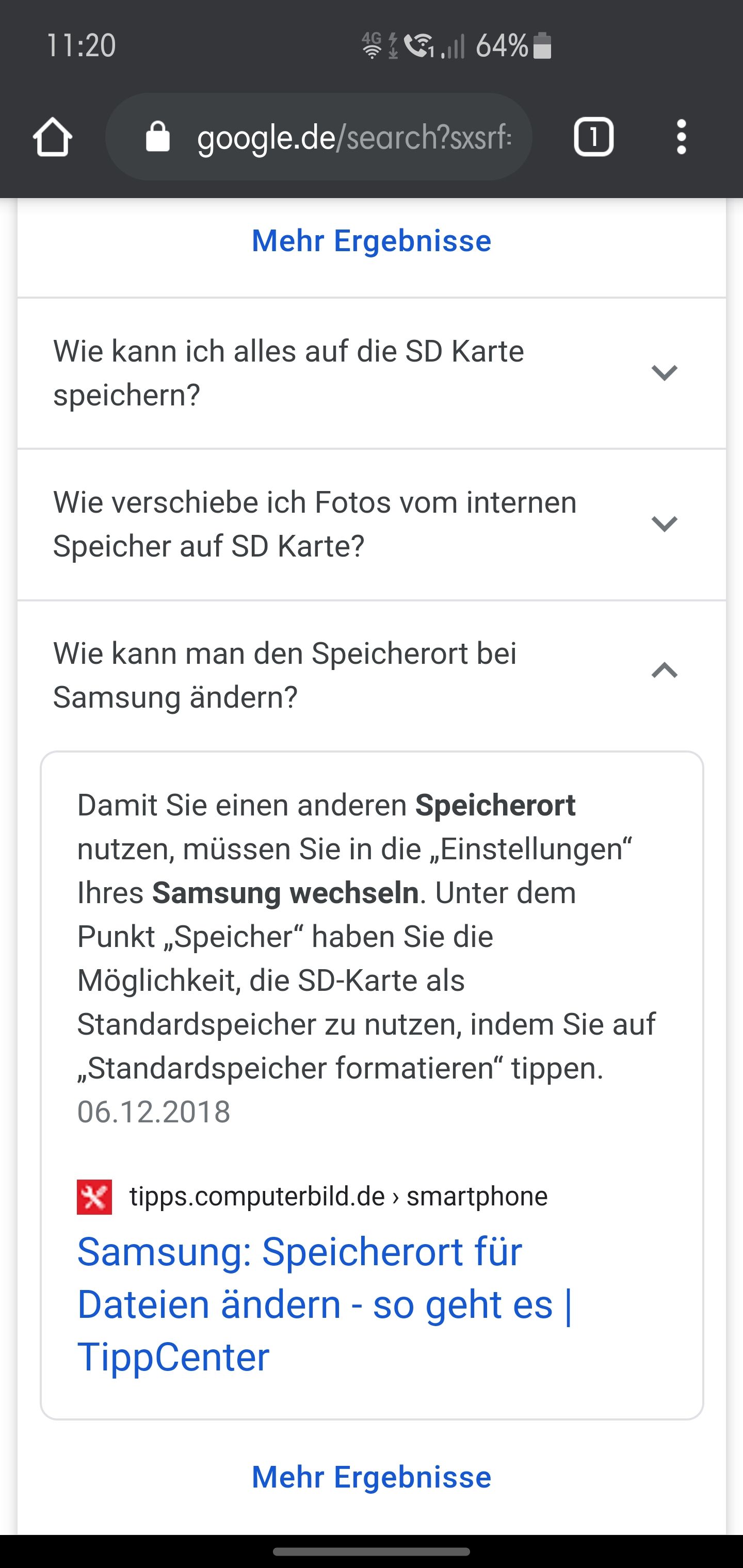Tap the padlock site security icon

tap(158, 137)
